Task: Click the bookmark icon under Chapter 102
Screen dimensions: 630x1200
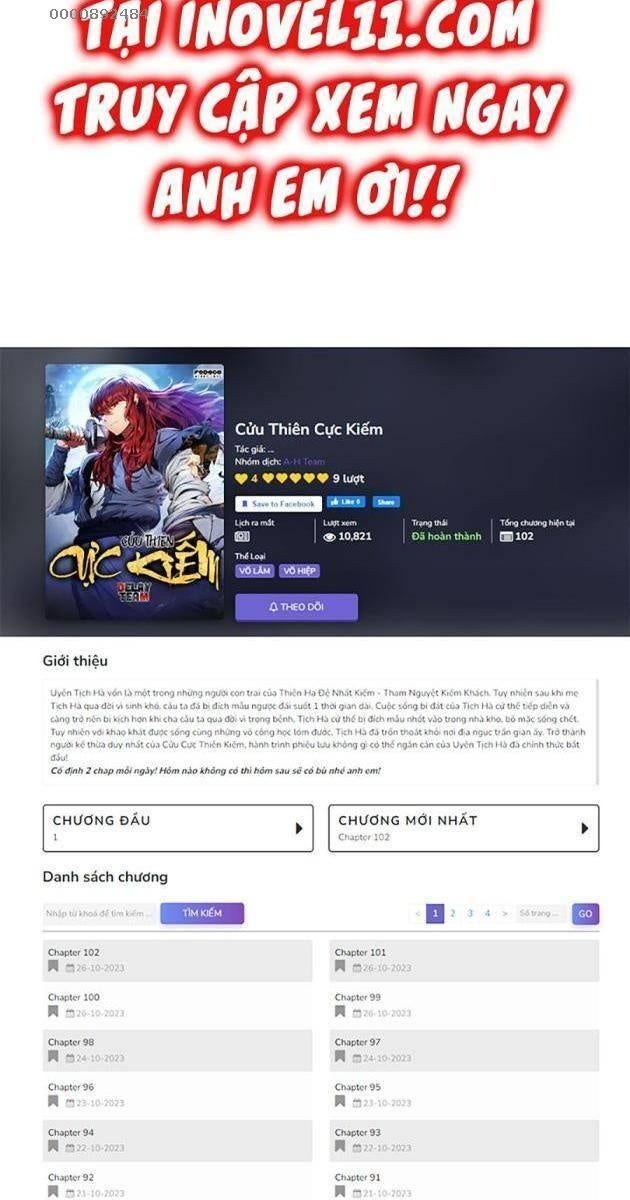Action: click(53, 967)
